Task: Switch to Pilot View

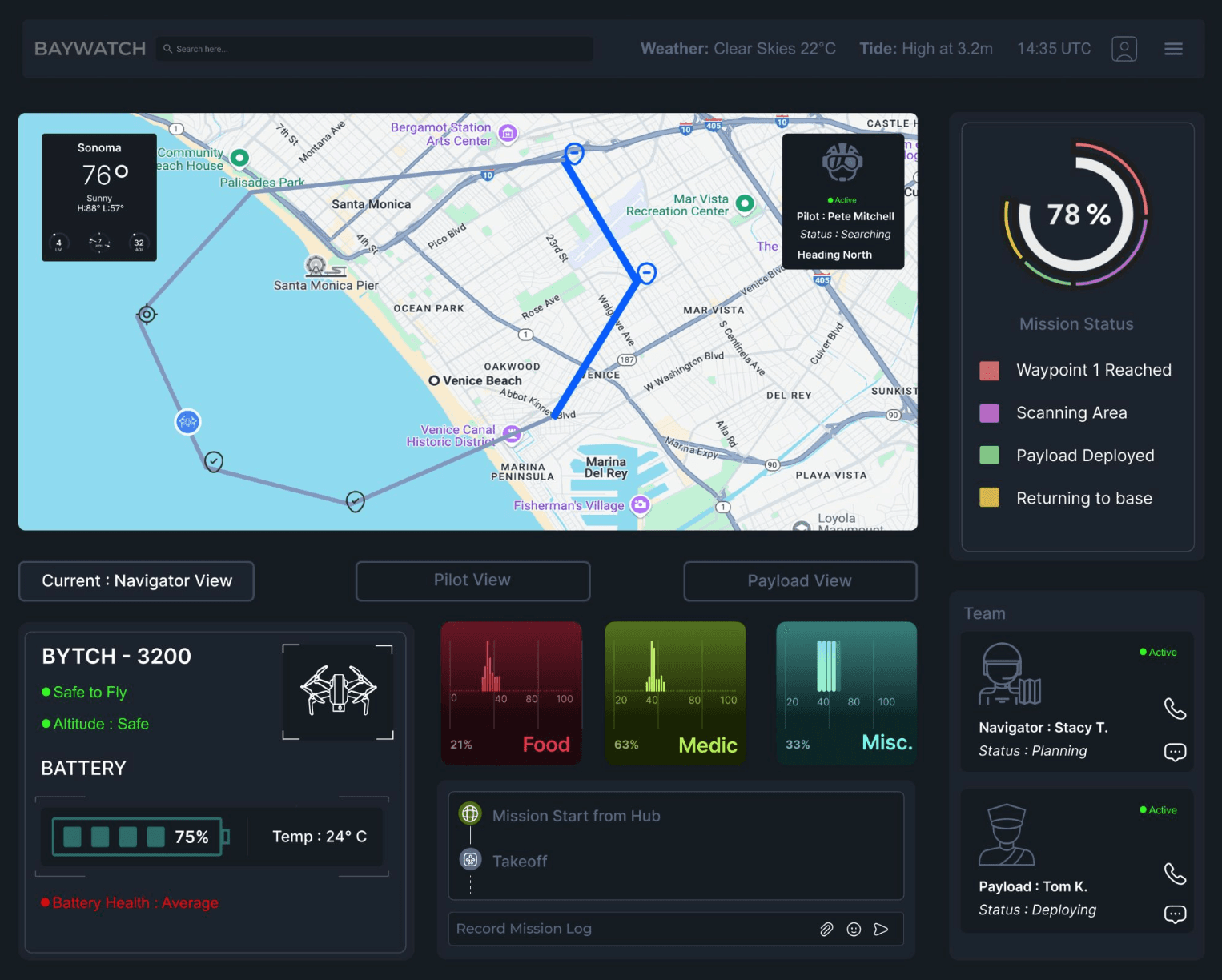Action: [x=472, y=580]
